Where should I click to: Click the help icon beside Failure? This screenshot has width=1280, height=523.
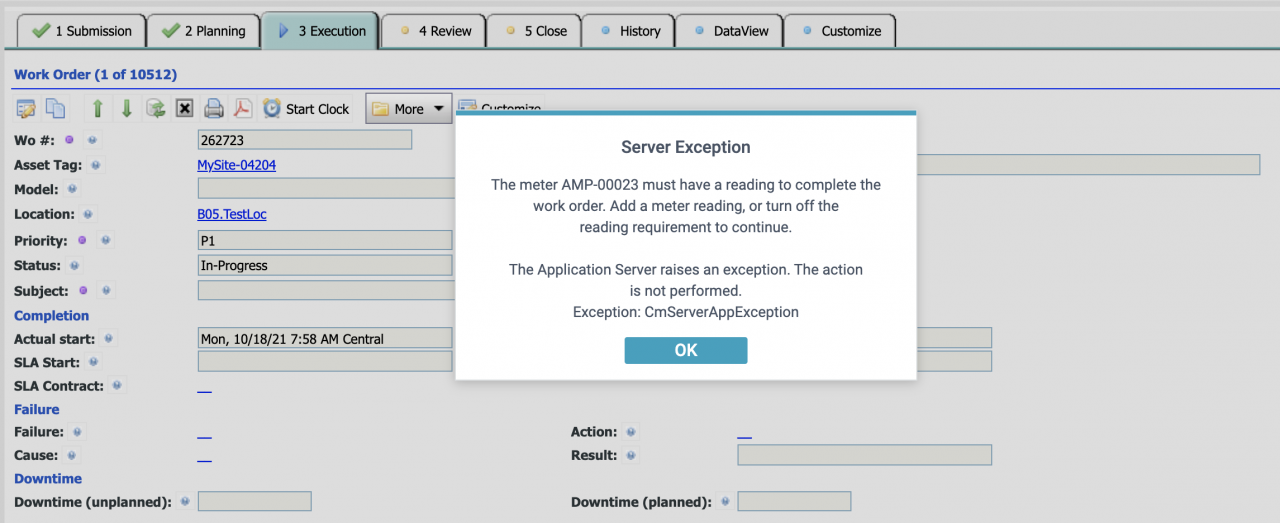77,432
